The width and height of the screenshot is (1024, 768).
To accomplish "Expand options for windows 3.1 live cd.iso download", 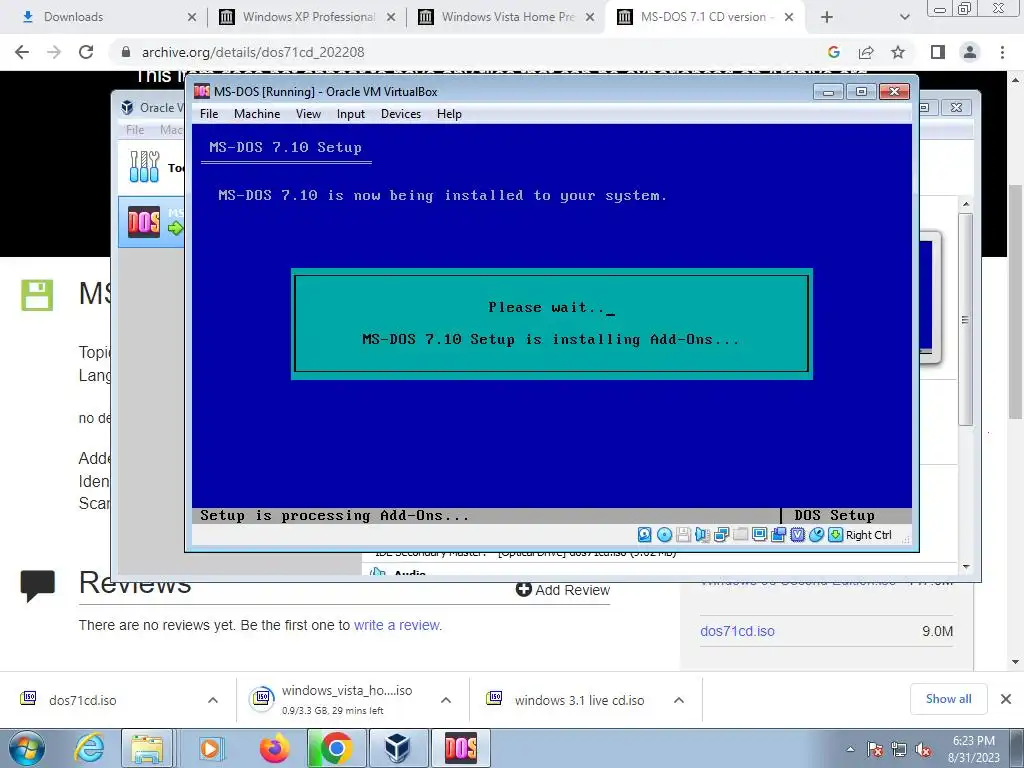I will click(679, 700).
